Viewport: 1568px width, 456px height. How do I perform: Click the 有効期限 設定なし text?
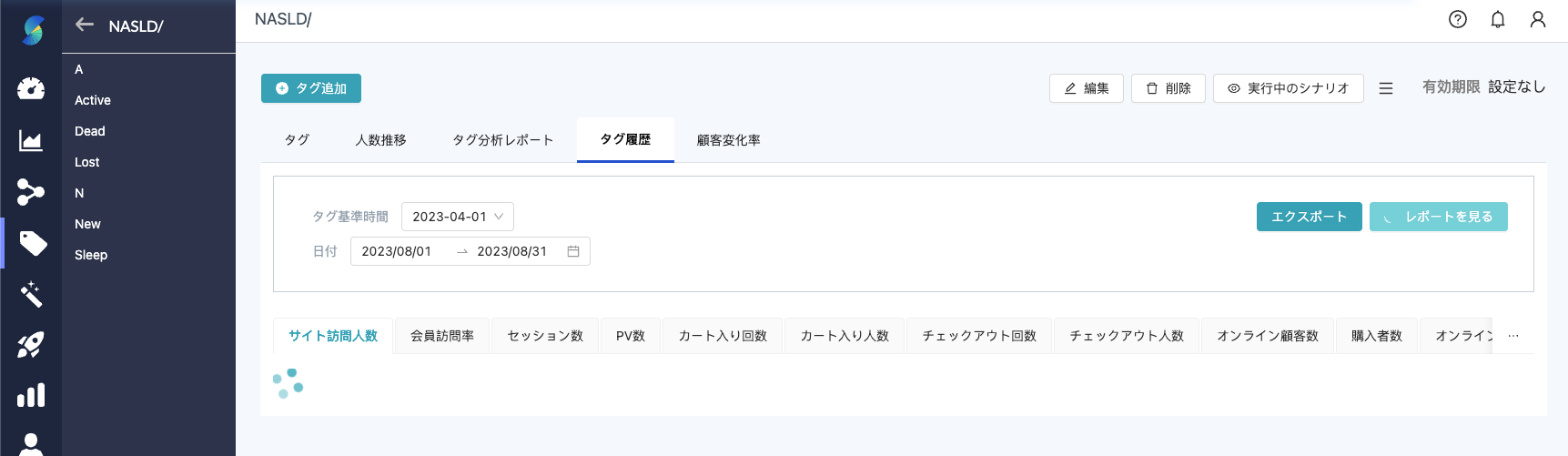point(1484,87)
